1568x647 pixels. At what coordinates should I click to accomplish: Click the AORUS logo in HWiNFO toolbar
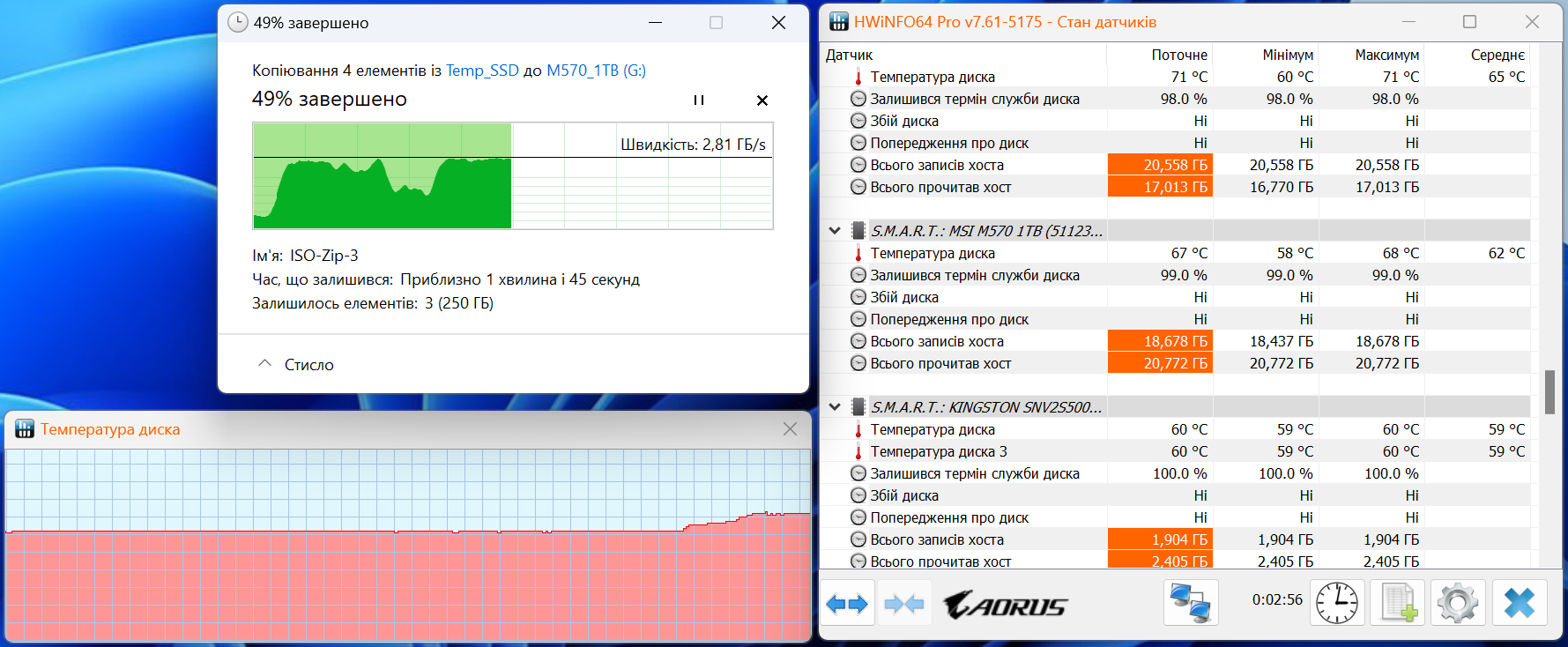click(x=1005, y=606)
